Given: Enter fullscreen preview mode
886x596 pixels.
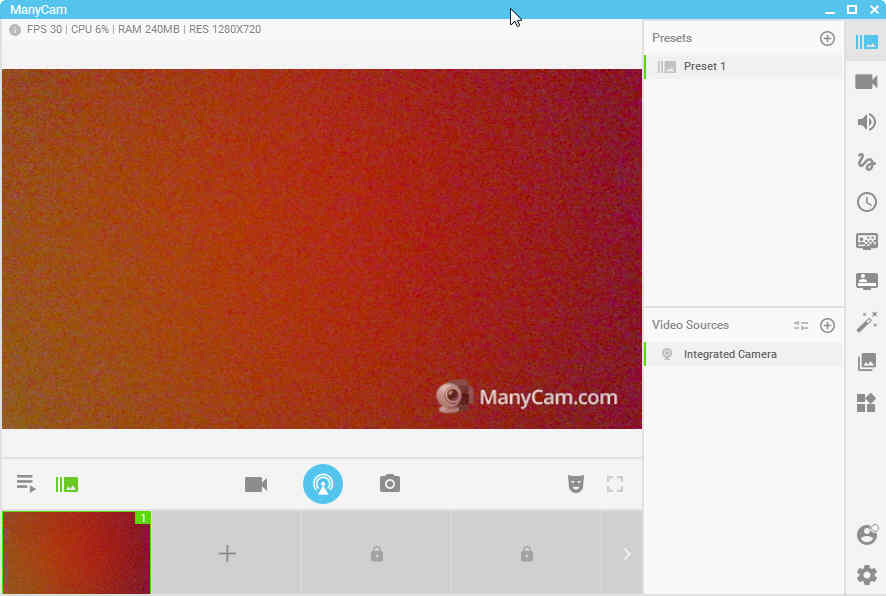Looking at the screenshot, I should point(615,483).
